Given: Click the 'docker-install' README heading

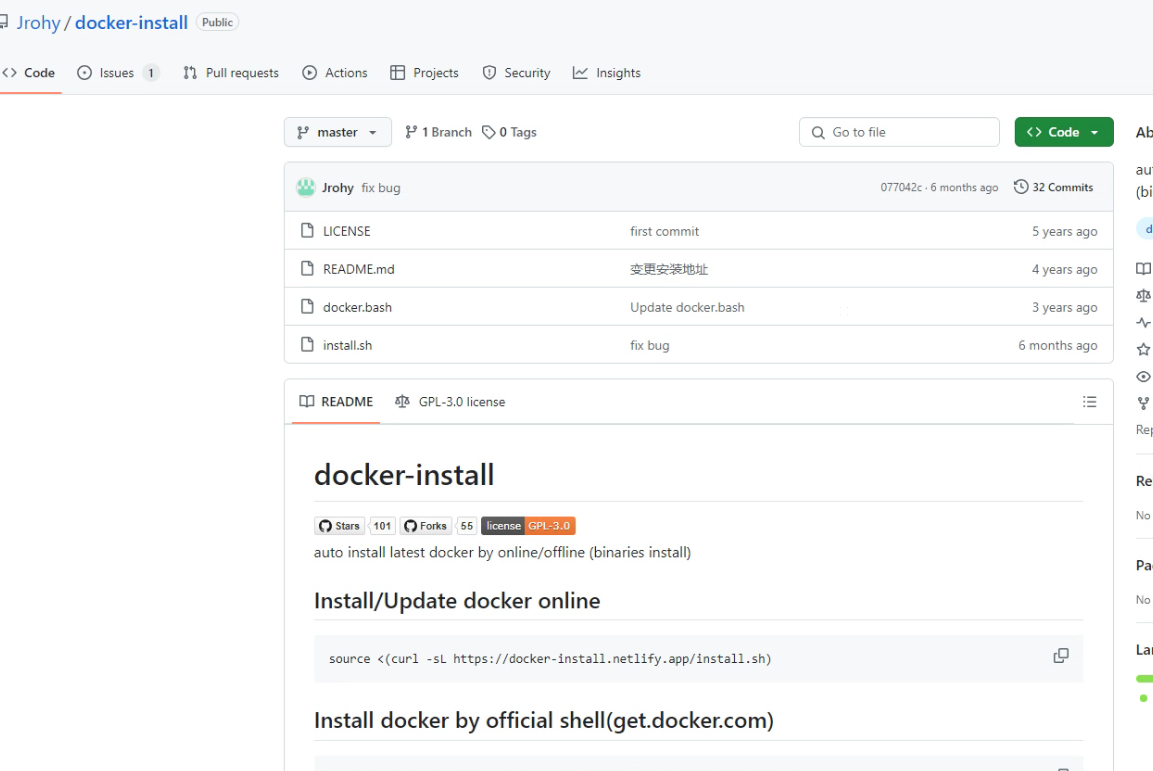Looking at the screenshot, I should 404,475.
